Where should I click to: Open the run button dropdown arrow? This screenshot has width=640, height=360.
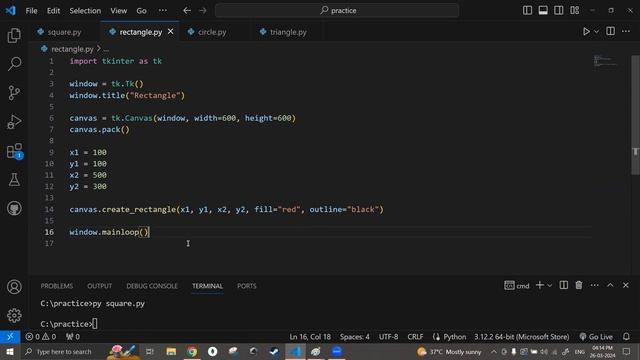pos(596,31)
